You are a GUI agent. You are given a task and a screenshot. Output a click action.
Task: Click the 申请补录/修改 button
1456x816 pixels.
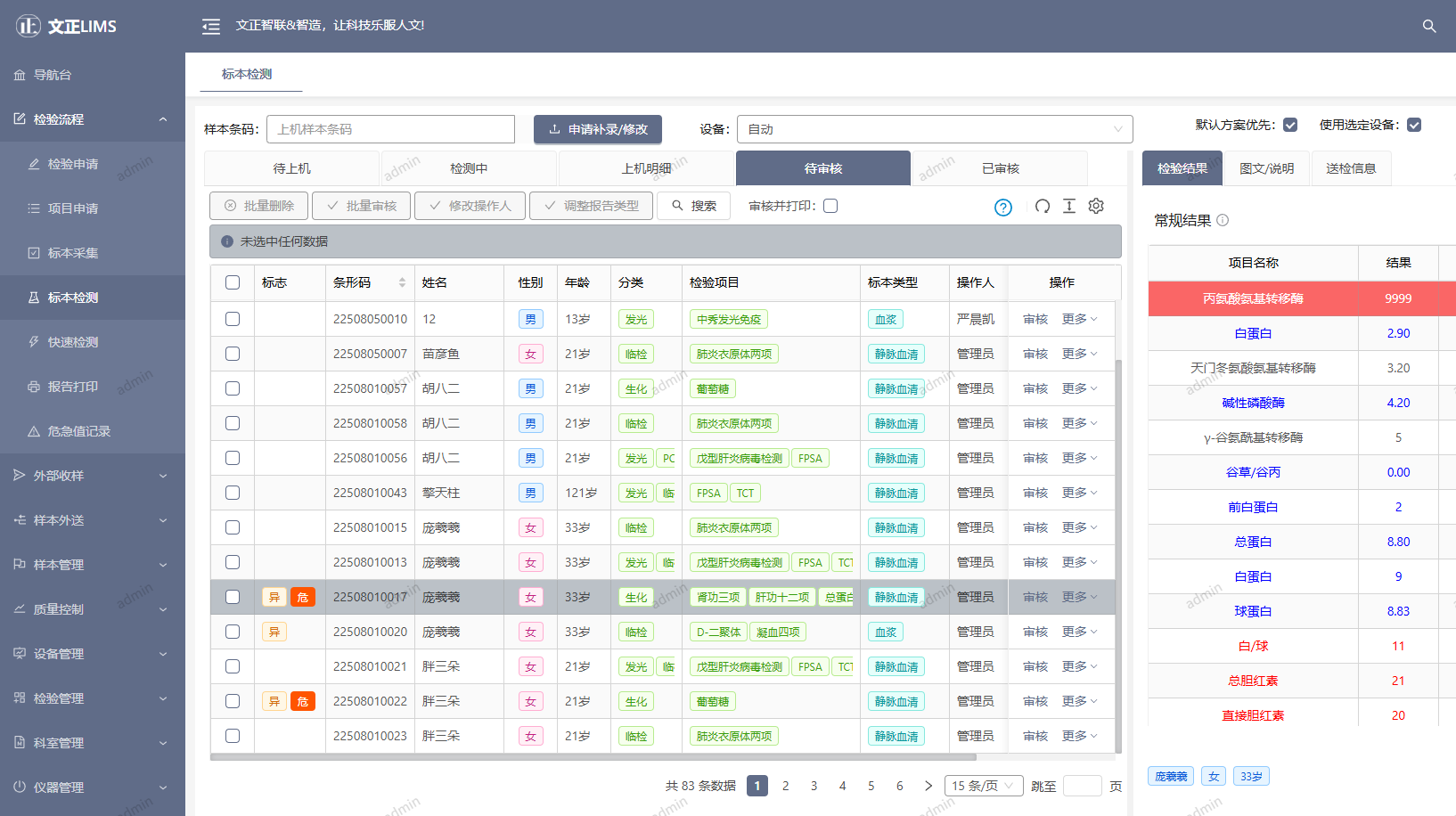598,128
